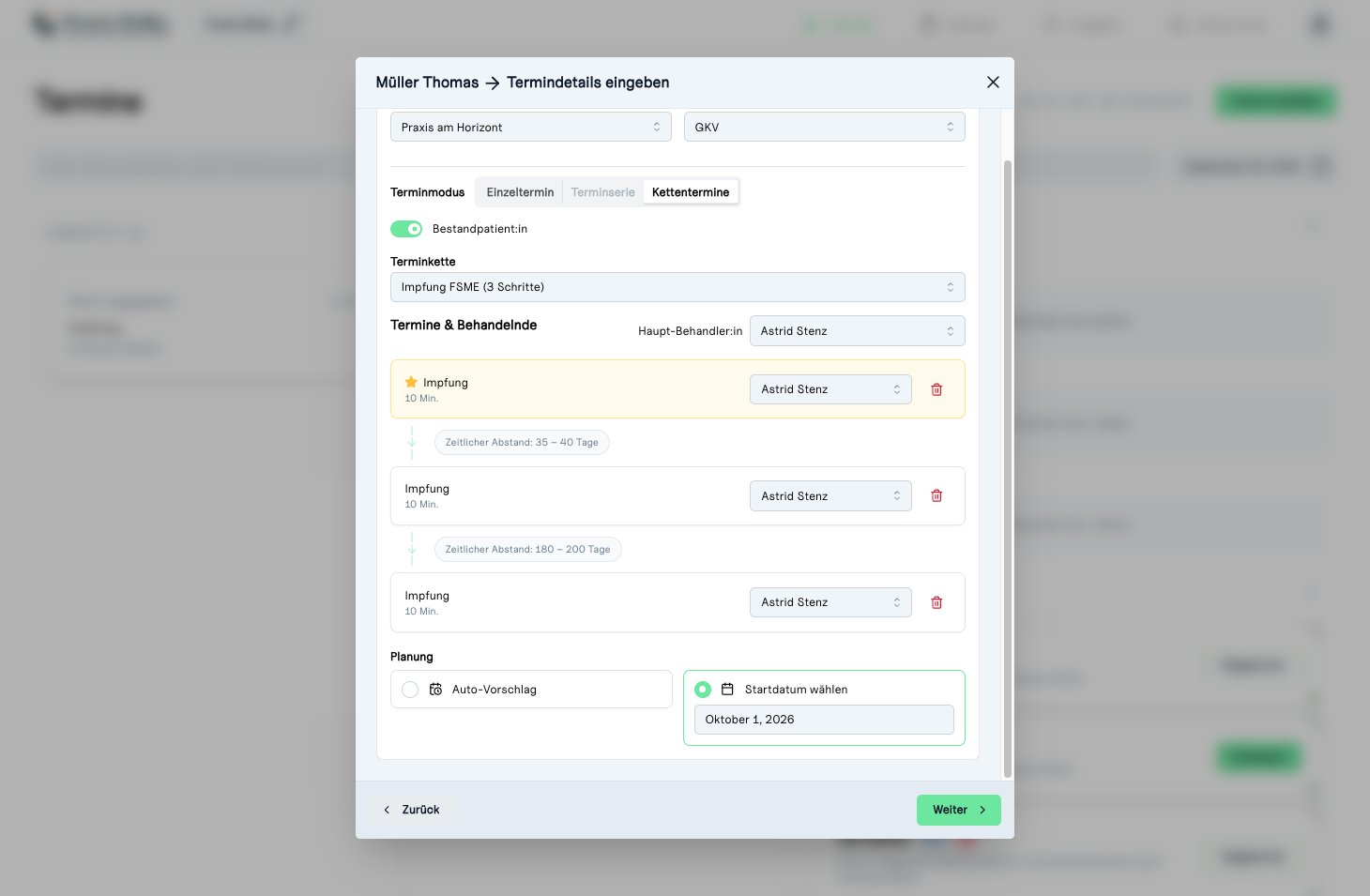Viewport: 1370px width, 896px height.
Task: Click the Termine & Behandelnde heading
Action: click(x=464, y=325)
